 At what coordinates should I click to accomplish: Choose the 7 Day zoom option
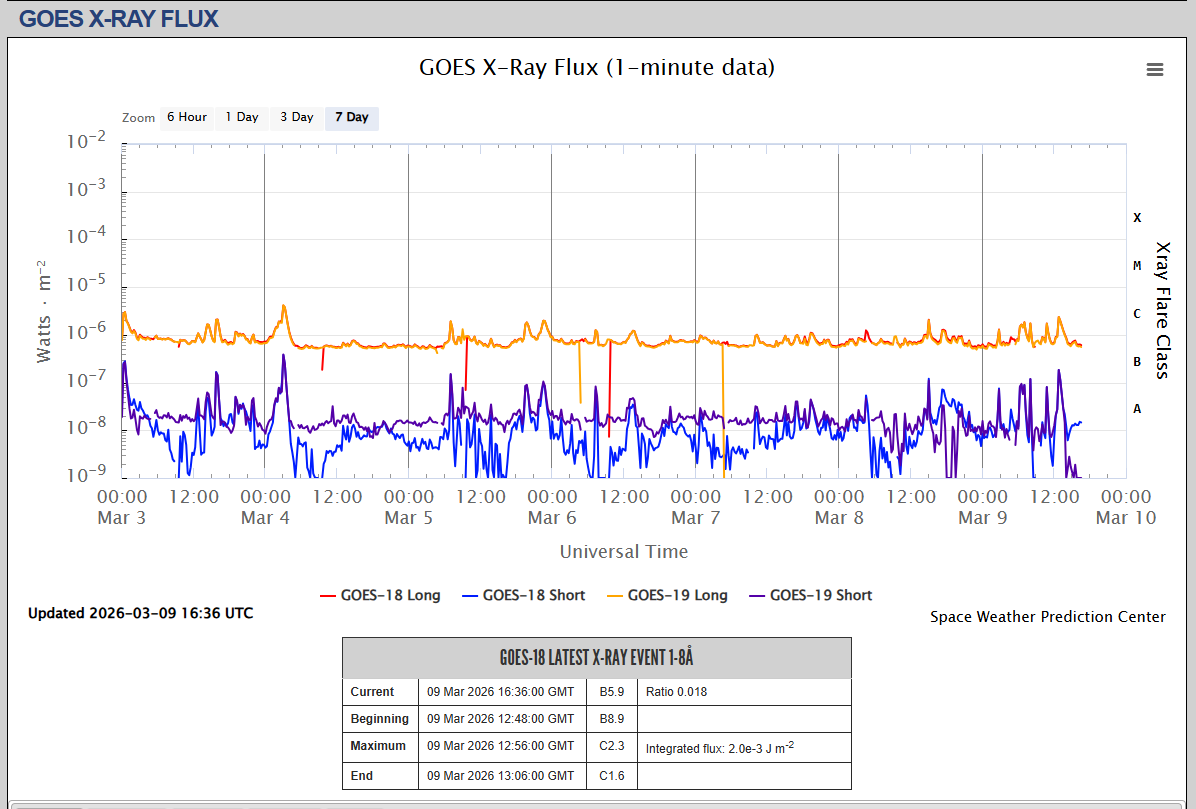(351, 118)
